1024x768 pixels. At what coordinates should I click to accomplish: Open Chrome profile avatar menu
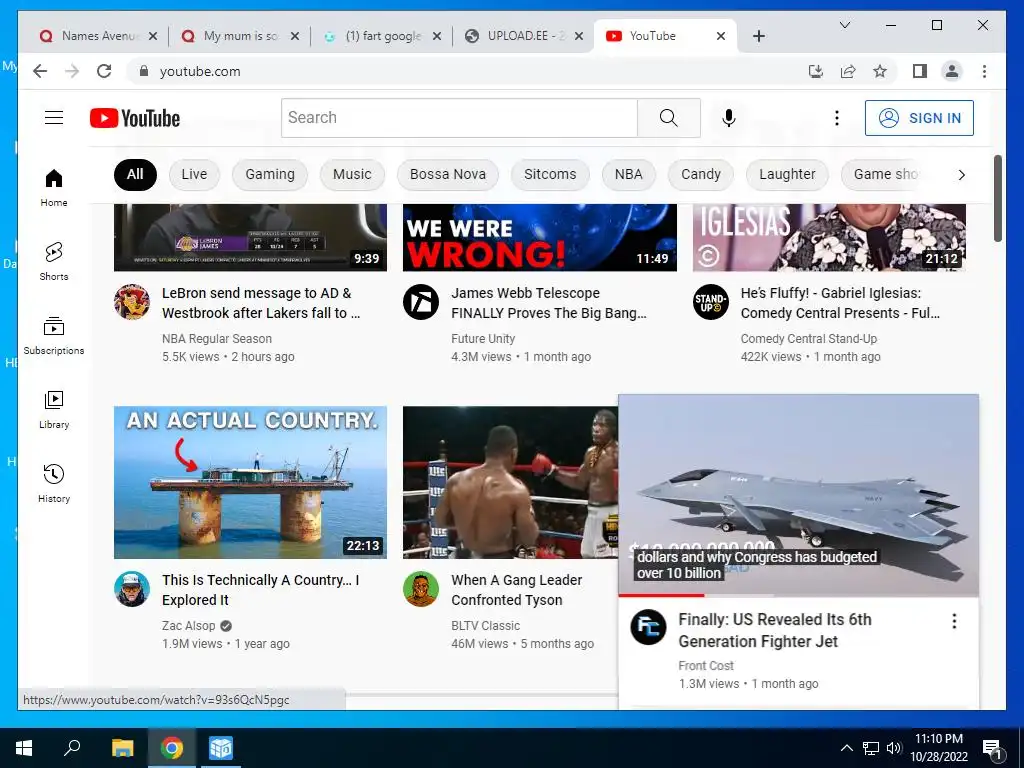952,71
